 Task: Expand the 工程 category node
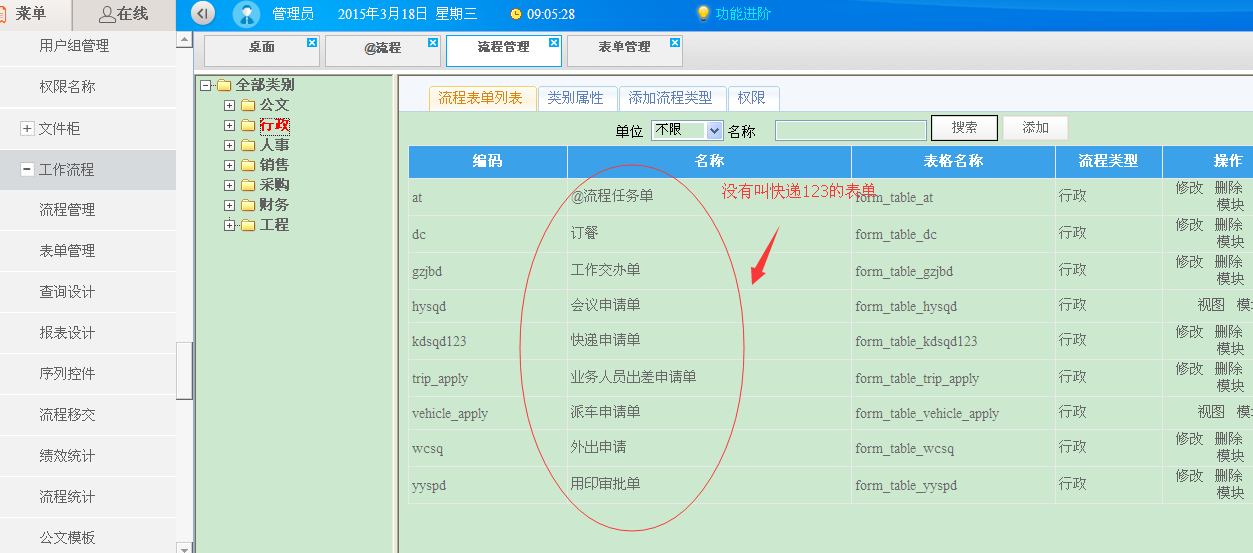pyautogui.click(x=229, y=225)
